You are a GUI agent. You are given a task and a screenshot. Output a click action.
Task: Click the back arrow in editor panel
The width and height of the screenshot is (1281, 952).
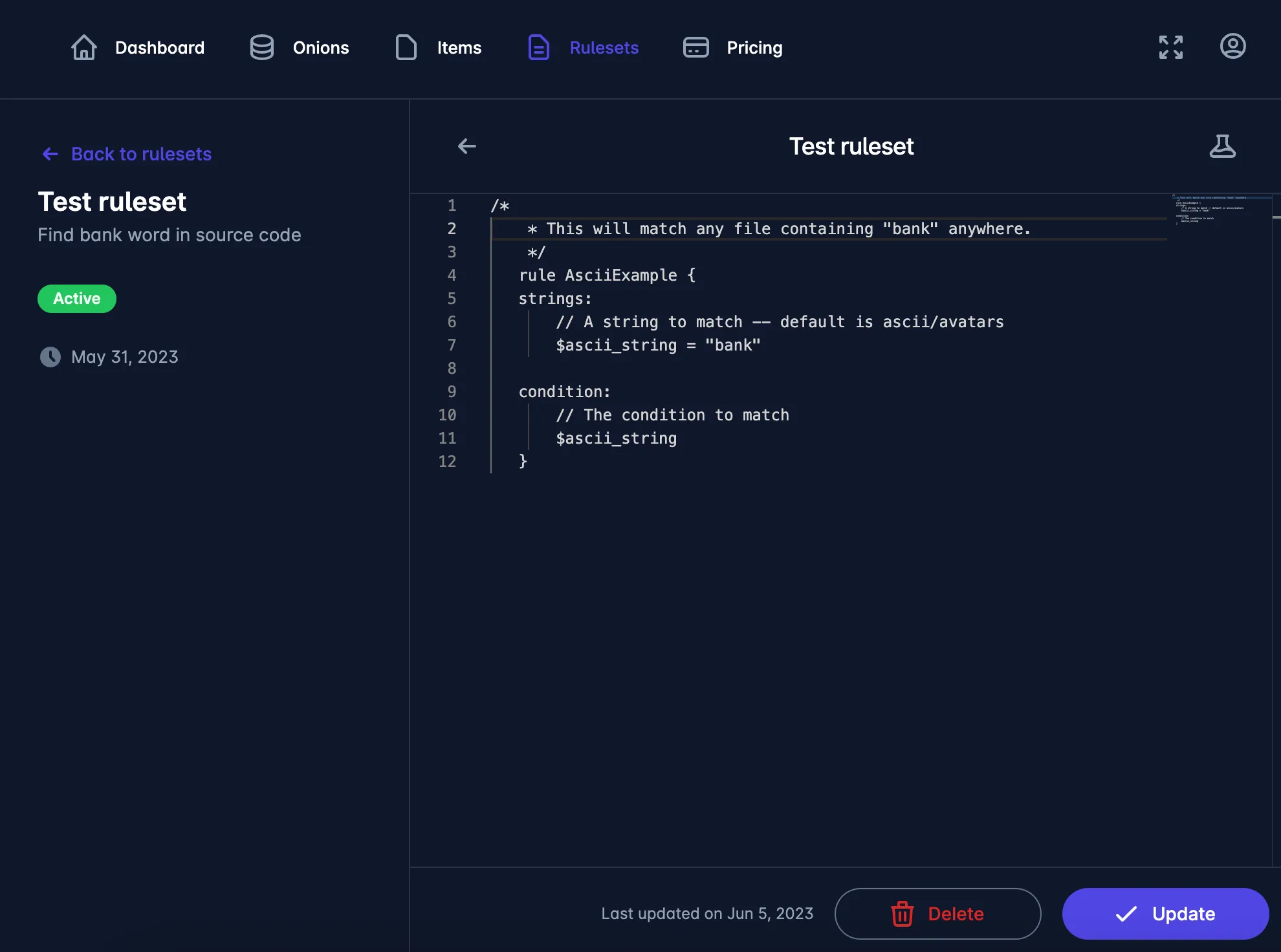[467, 146]
